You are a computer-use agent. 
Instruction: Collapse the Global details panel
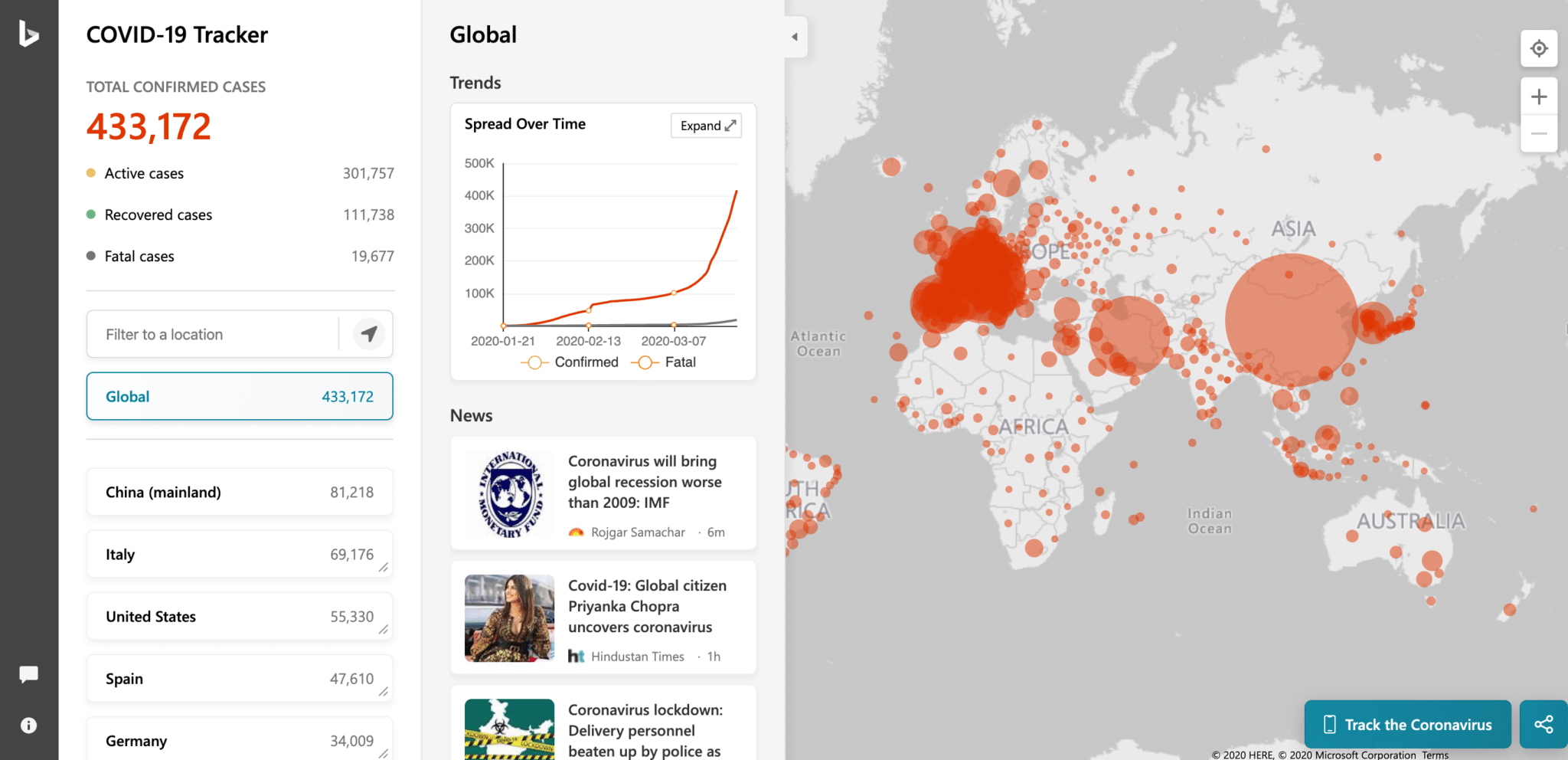795,37
